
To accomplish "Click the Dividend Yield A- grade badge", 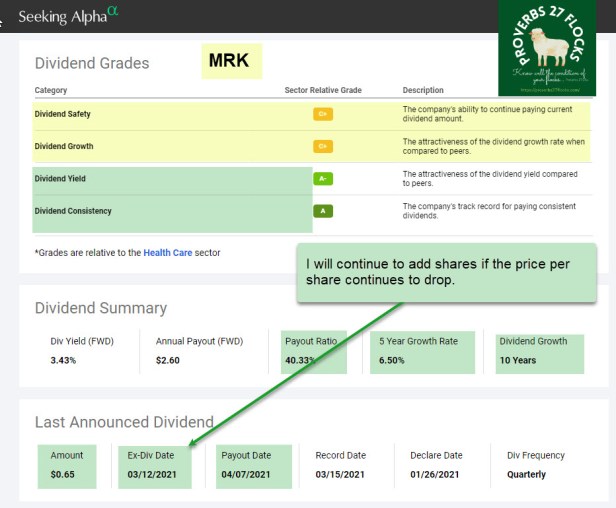I will coord(323,179).
